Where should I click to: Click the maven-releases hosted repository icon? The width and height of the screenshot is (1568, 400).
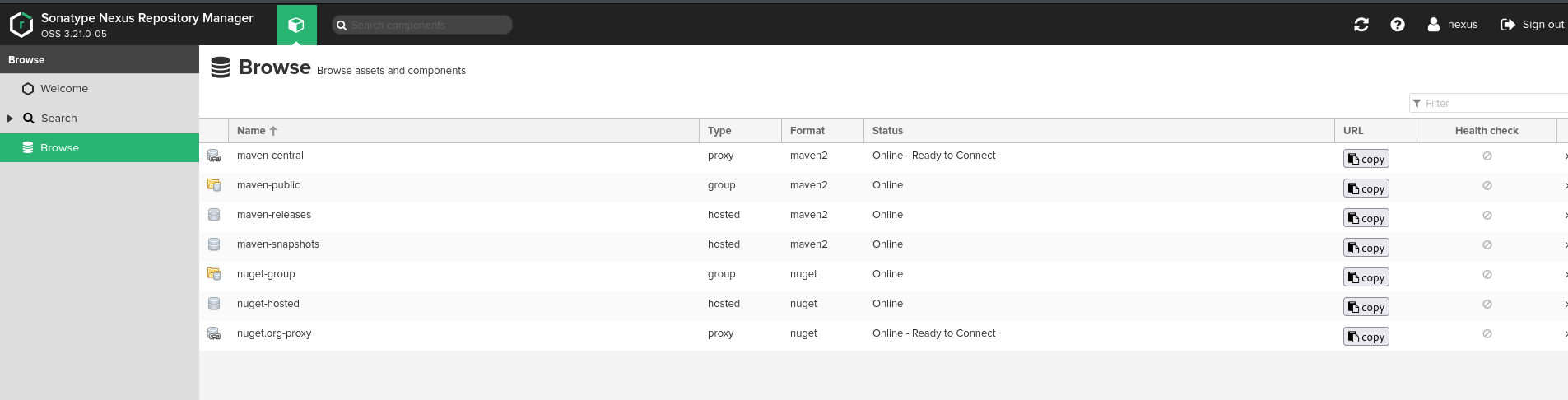[x=214, y=215]
